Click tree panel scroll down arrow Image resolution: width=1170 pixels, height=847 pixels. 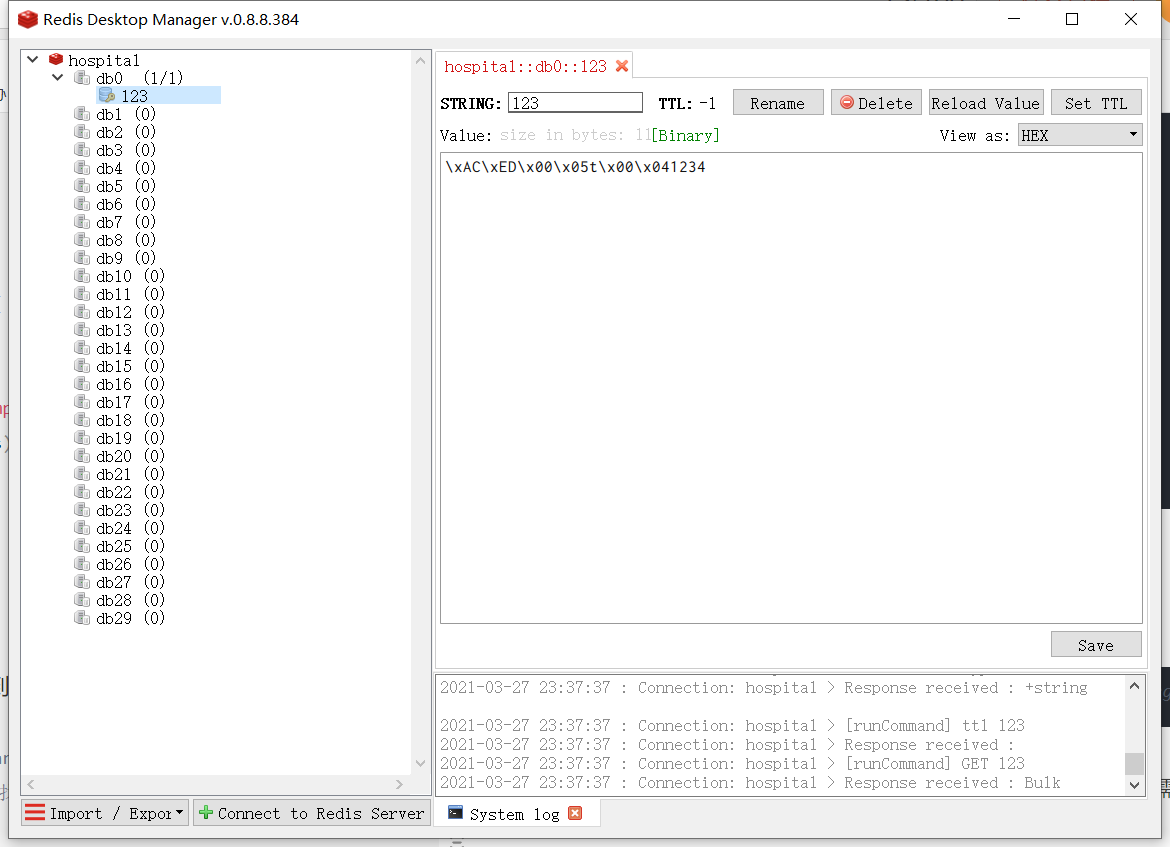(420, 763)
